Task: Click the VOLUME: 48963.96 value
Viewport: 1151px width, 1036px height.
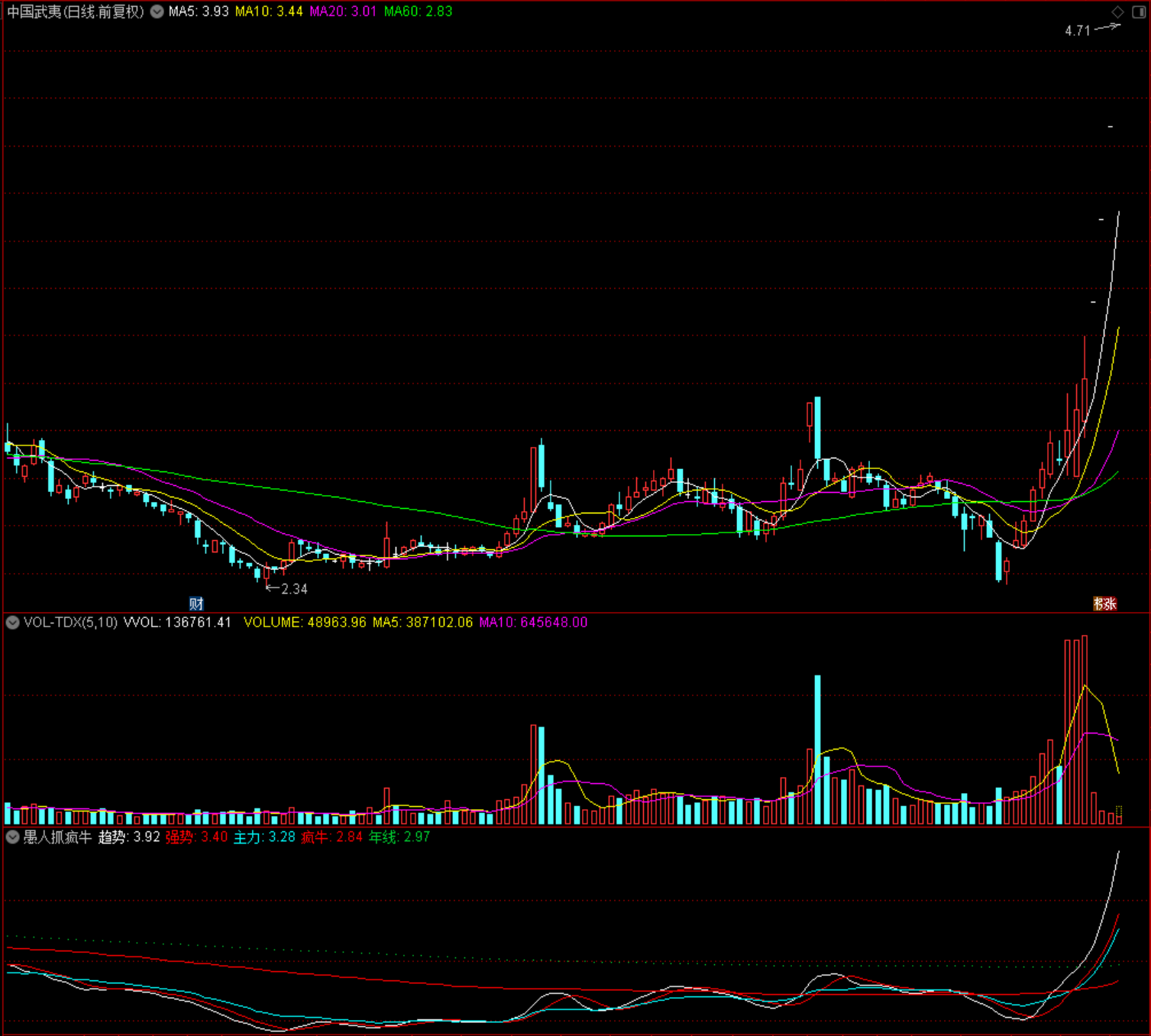Action: point(305,623)
